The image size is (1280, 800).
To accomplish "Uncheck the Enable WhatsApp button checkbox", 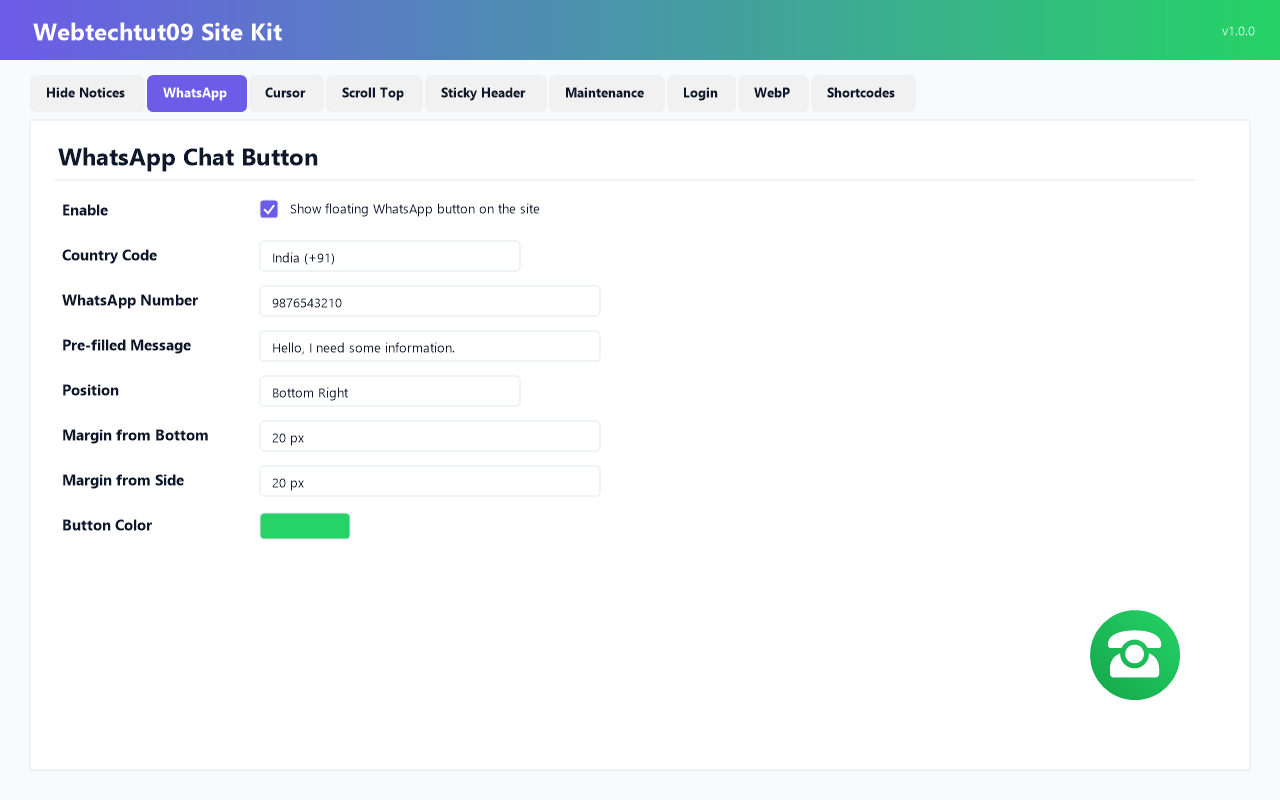I will tap(269, 209).
